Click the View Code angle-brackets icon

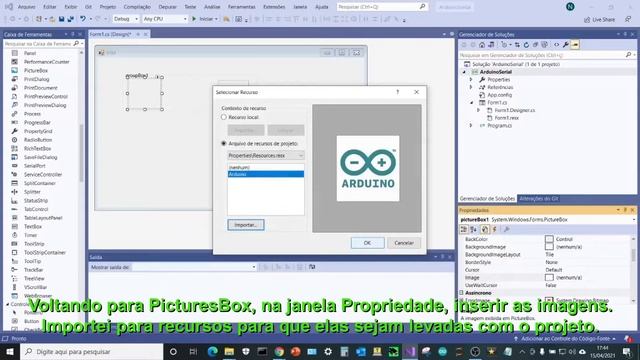point(556,45)
